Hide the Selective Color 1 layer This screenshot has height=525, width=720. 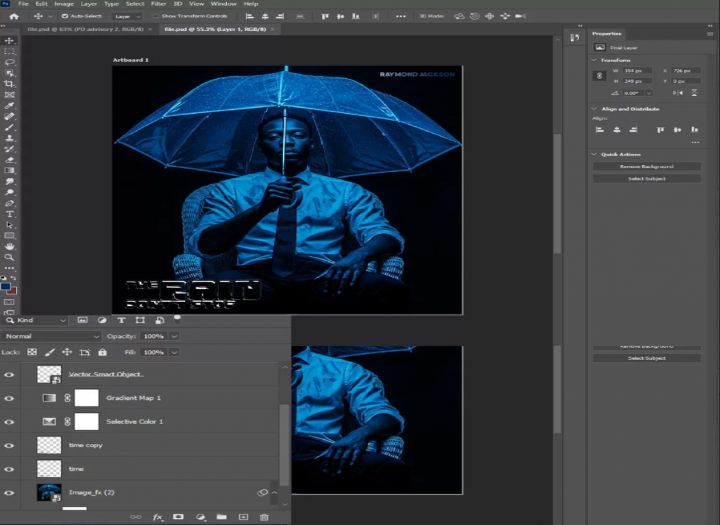pos(9,422)
